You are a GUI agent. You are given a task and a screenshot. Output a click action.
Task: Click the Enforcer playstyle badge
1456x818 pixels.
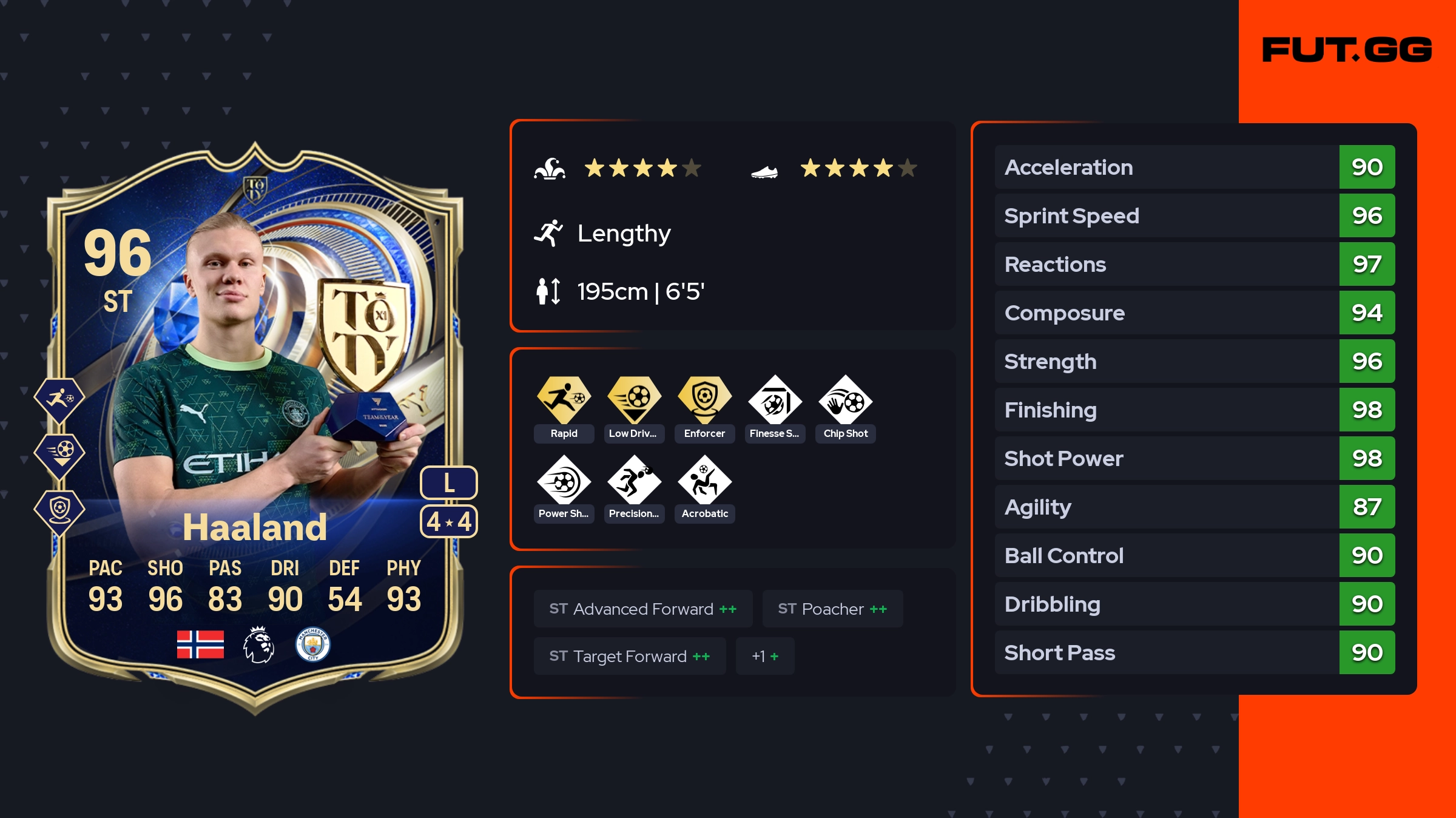tap(705, 400)
